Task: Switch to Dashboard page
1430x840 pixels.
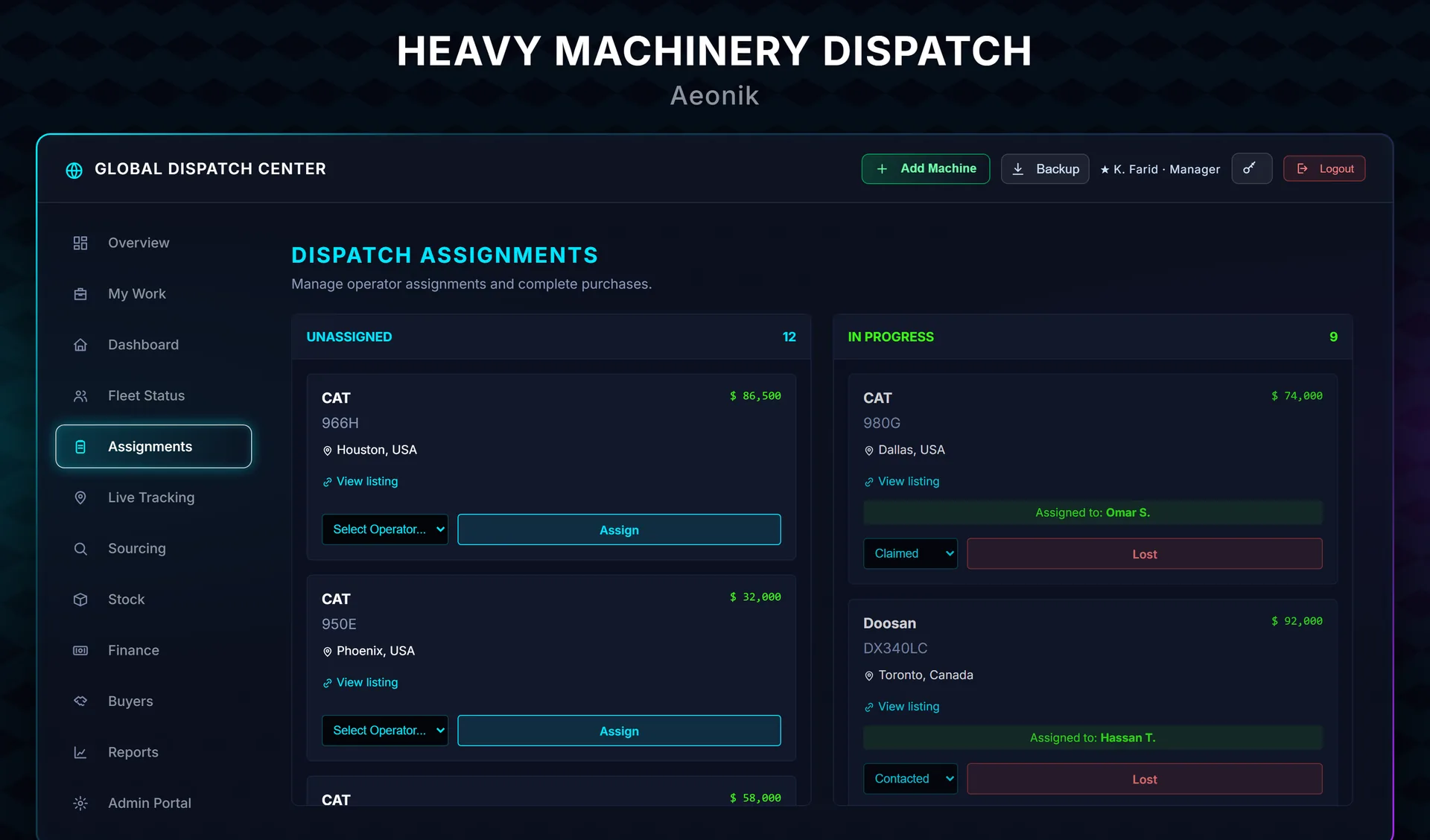Action: click(x=153, y=345)
